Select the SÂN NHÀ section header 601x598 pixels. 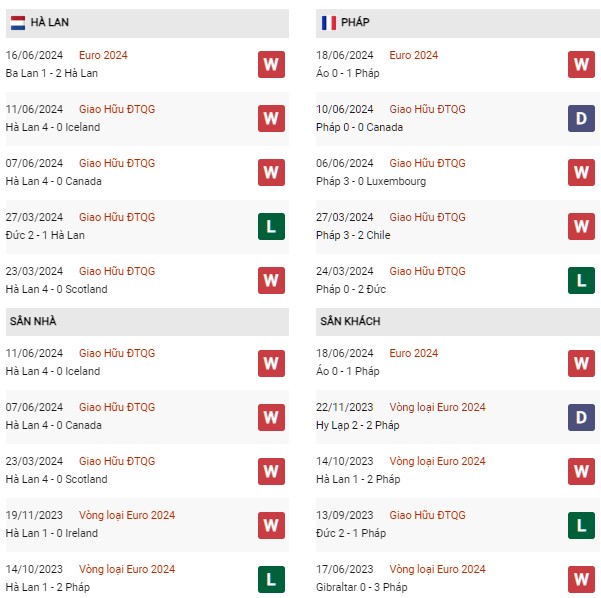coord(147,322)
